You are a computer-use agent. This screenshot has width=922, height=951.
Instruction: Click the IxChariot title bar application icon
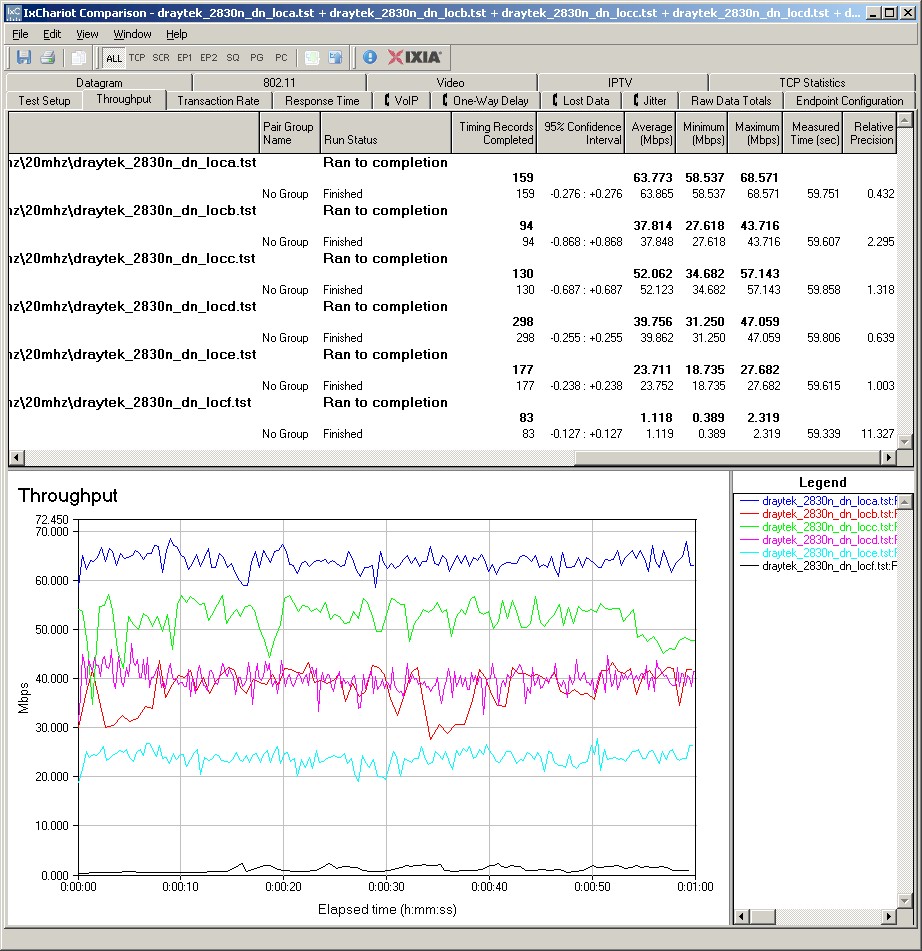coord(12,13)
